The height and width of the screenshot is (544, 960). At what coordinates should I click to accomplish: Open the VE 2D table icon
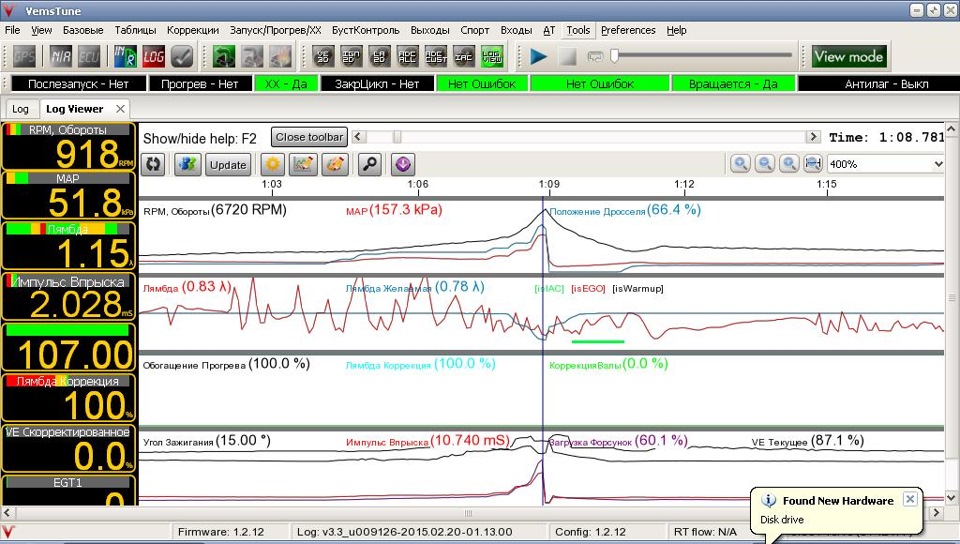point(323,57)
